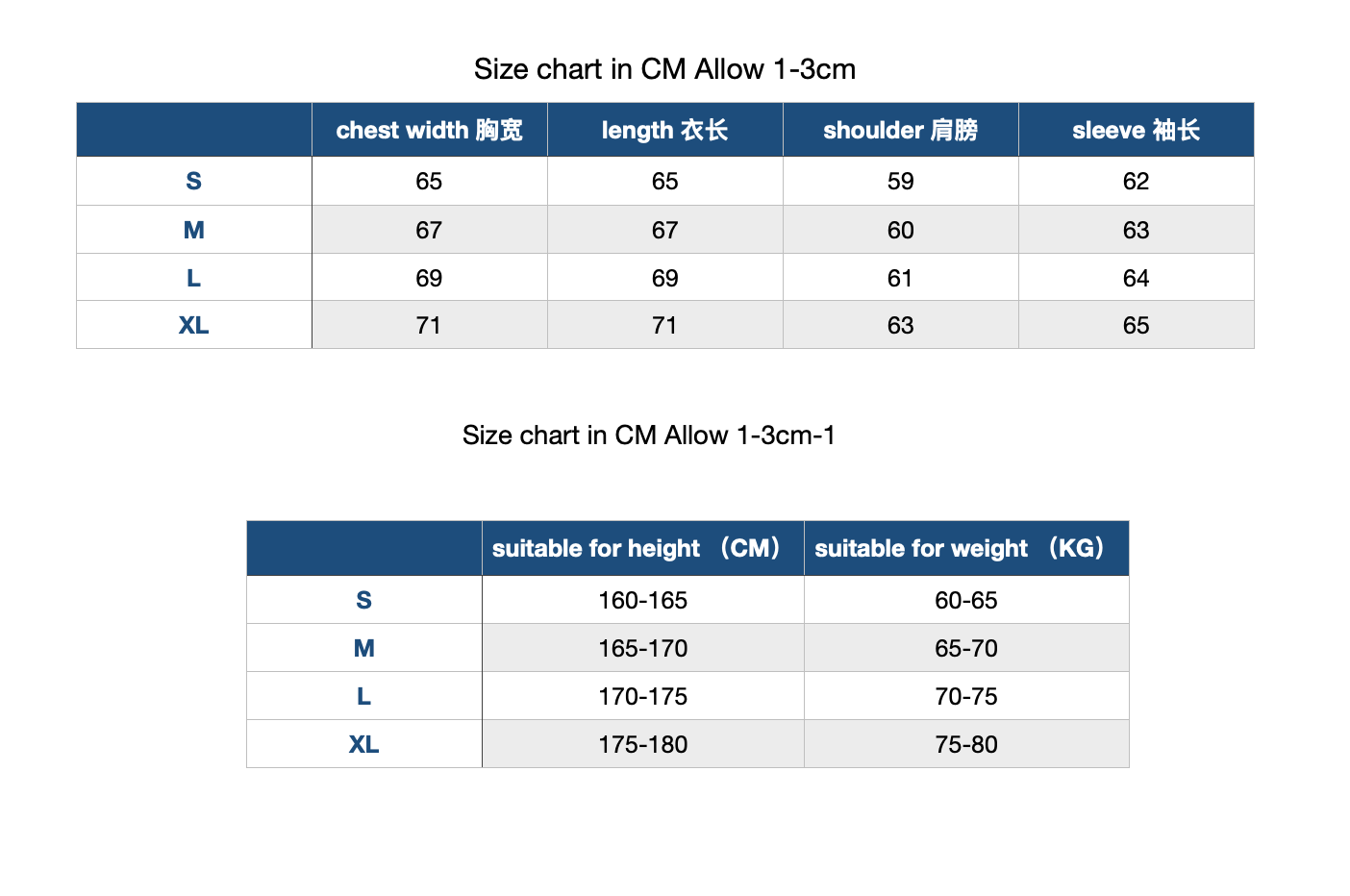Click the 'sleeve 袖长' column header

coord(1137,130)
